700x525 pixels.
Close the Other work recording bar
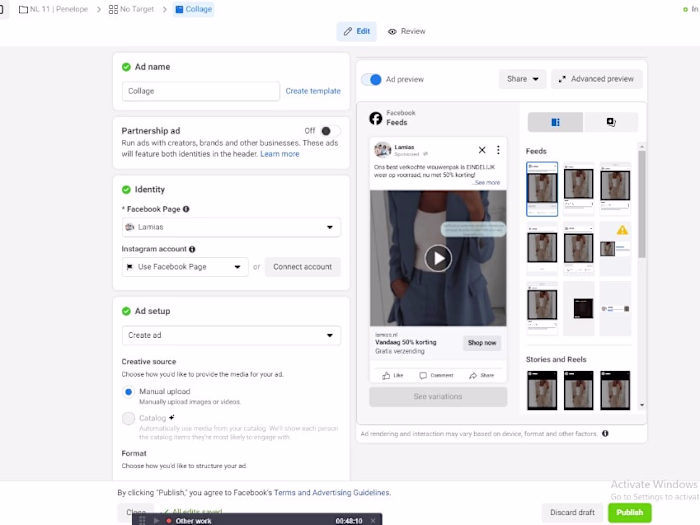click(x=373, y=521)
